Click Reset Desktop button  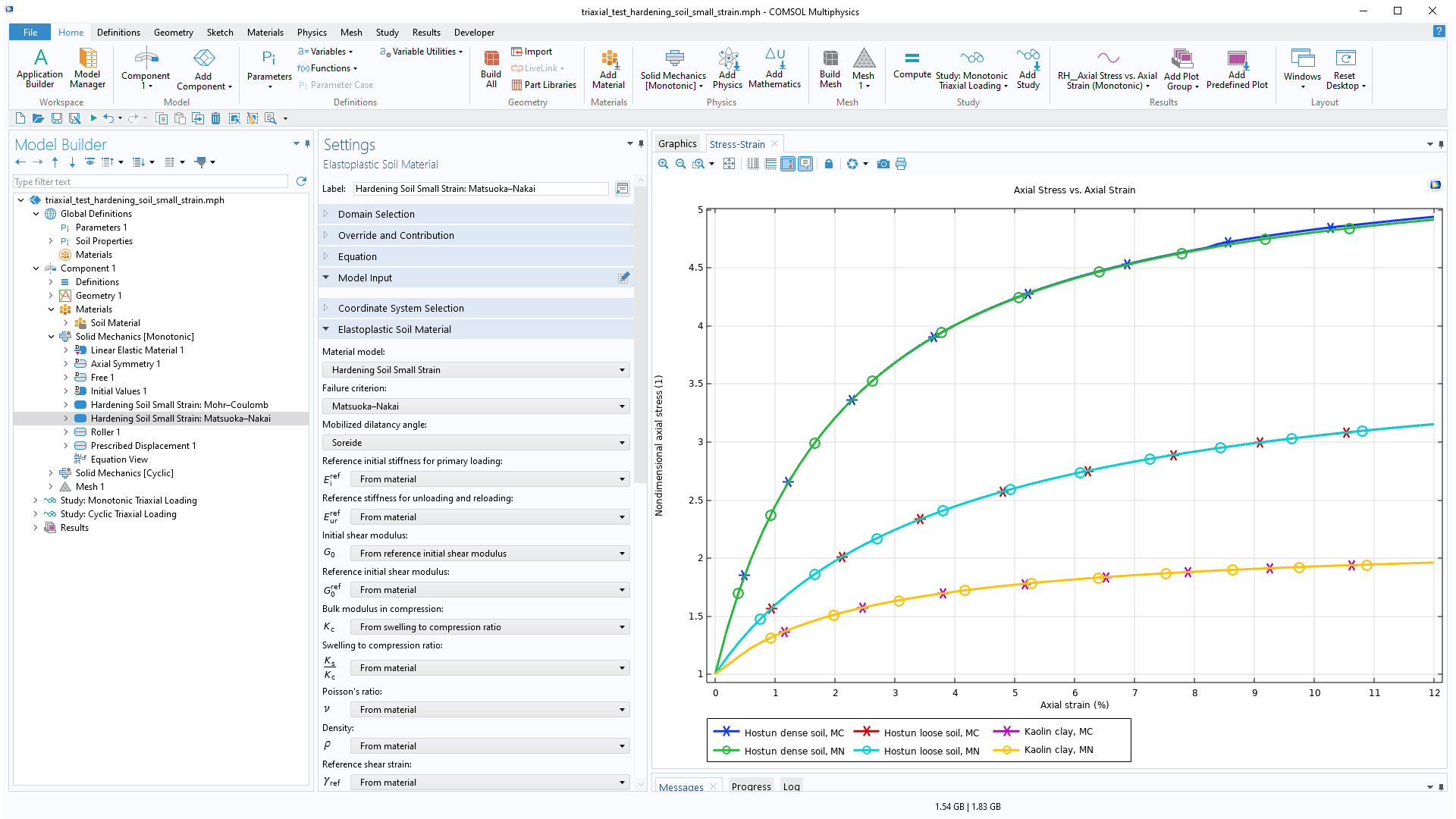coord(1345,68)
